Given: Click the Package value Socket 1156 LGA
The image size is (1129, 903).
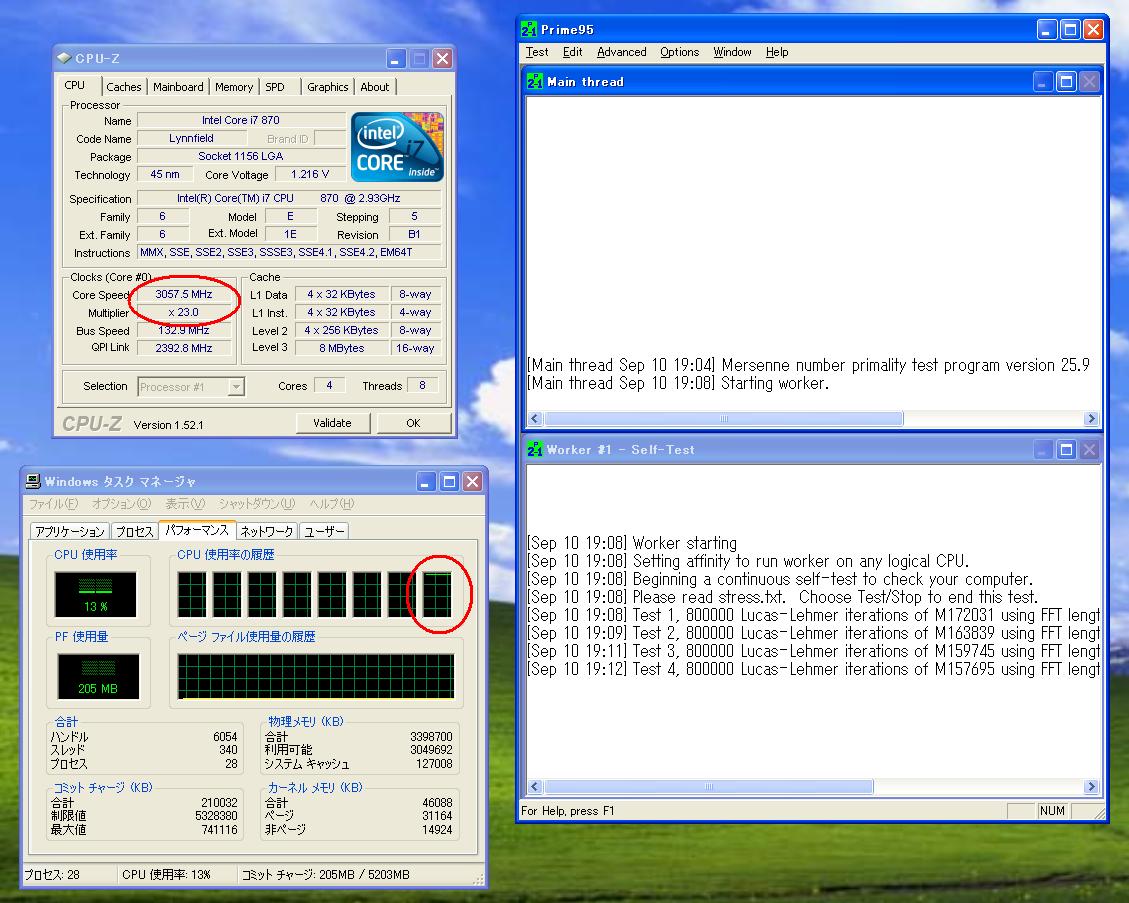Looking at the screenshot, I should tap(240, 156).
